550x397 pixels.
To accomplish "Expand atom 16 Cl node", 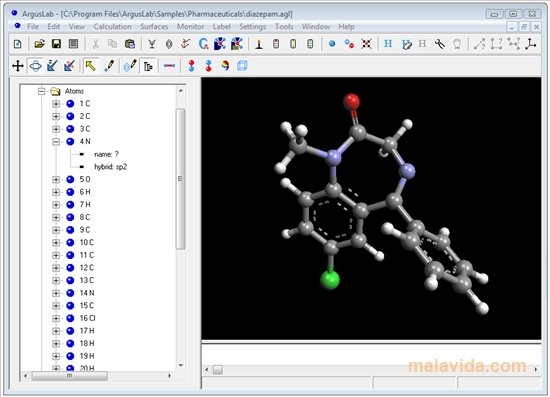I will pos(56,318).
